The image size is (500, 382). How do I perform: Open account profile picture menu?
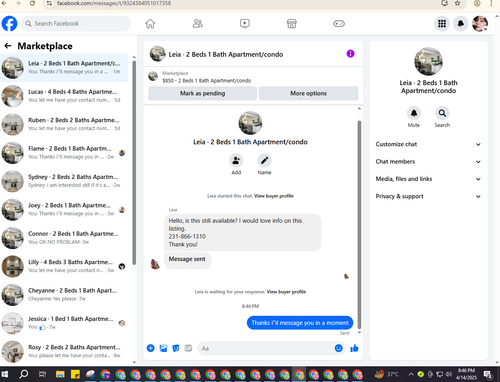click(x=480, y=24)
